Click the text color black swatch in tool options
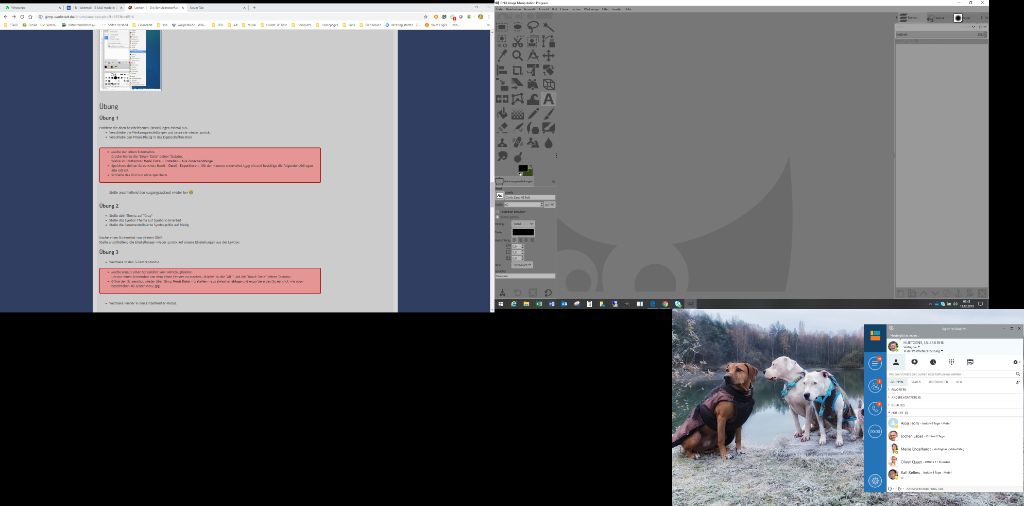Image resolution: width=1024 pixels, height=506 pixels. point(523,232)
